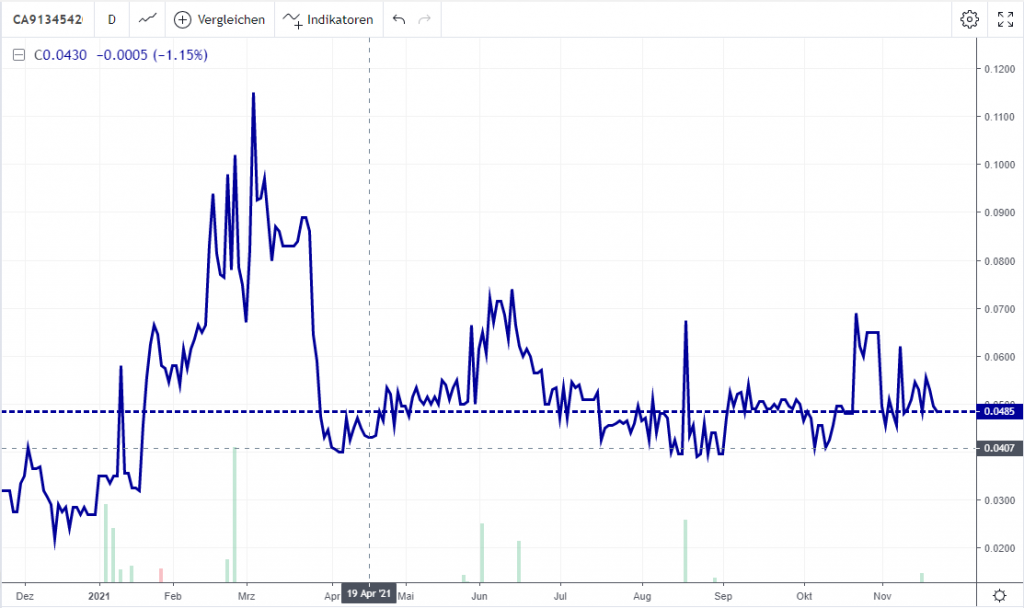Image resolution: width=1024 pixels, height=608 pixels.
Task: Click the tall green volume bar before Mrz
Action: (x=235, y=514)
